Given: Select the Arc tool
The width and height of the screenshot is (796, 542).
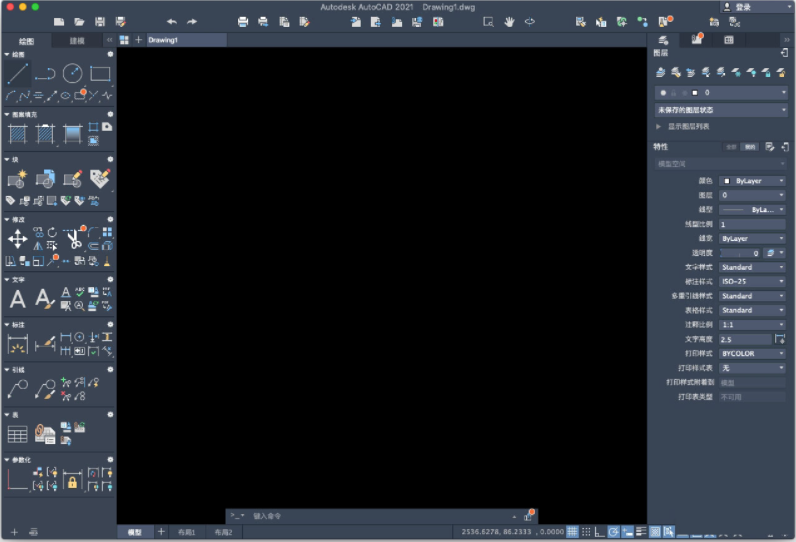Looking at the screenshot, I should pos(10,95).
